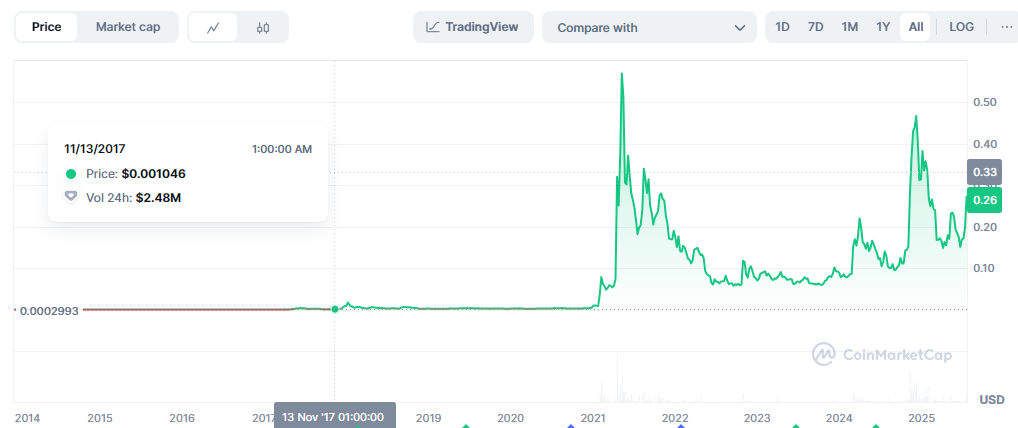This screenshot has width=1018, height=428.
Task: Toggle LOG scale on the chart
Action: 961,27
